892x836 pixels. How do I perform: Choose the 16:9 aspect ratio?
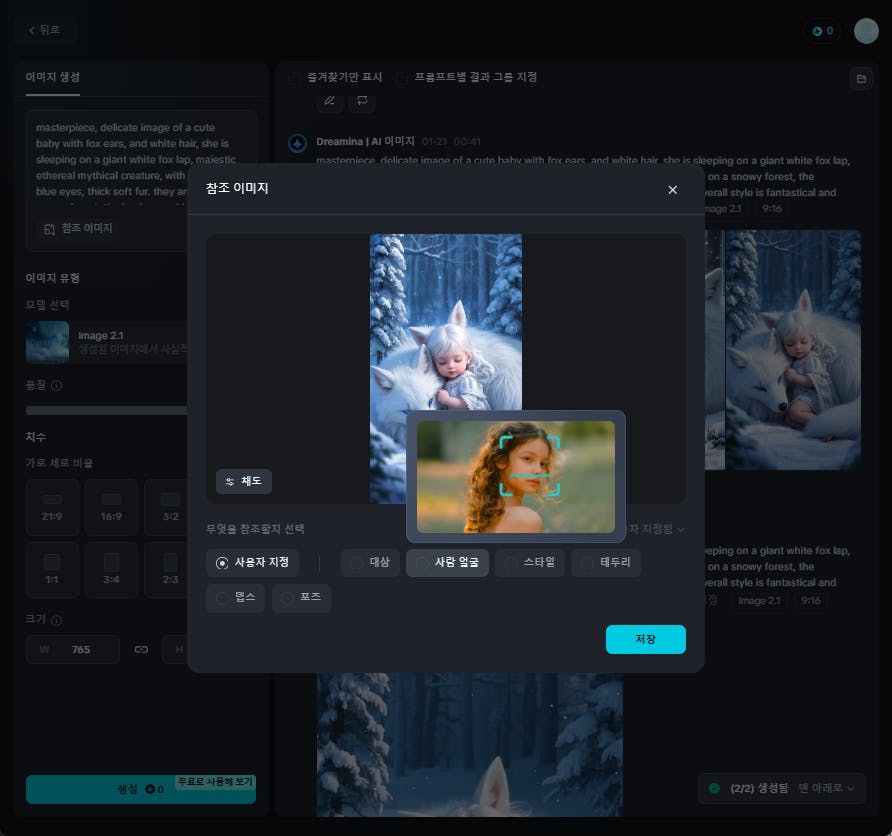pos(111,507)
